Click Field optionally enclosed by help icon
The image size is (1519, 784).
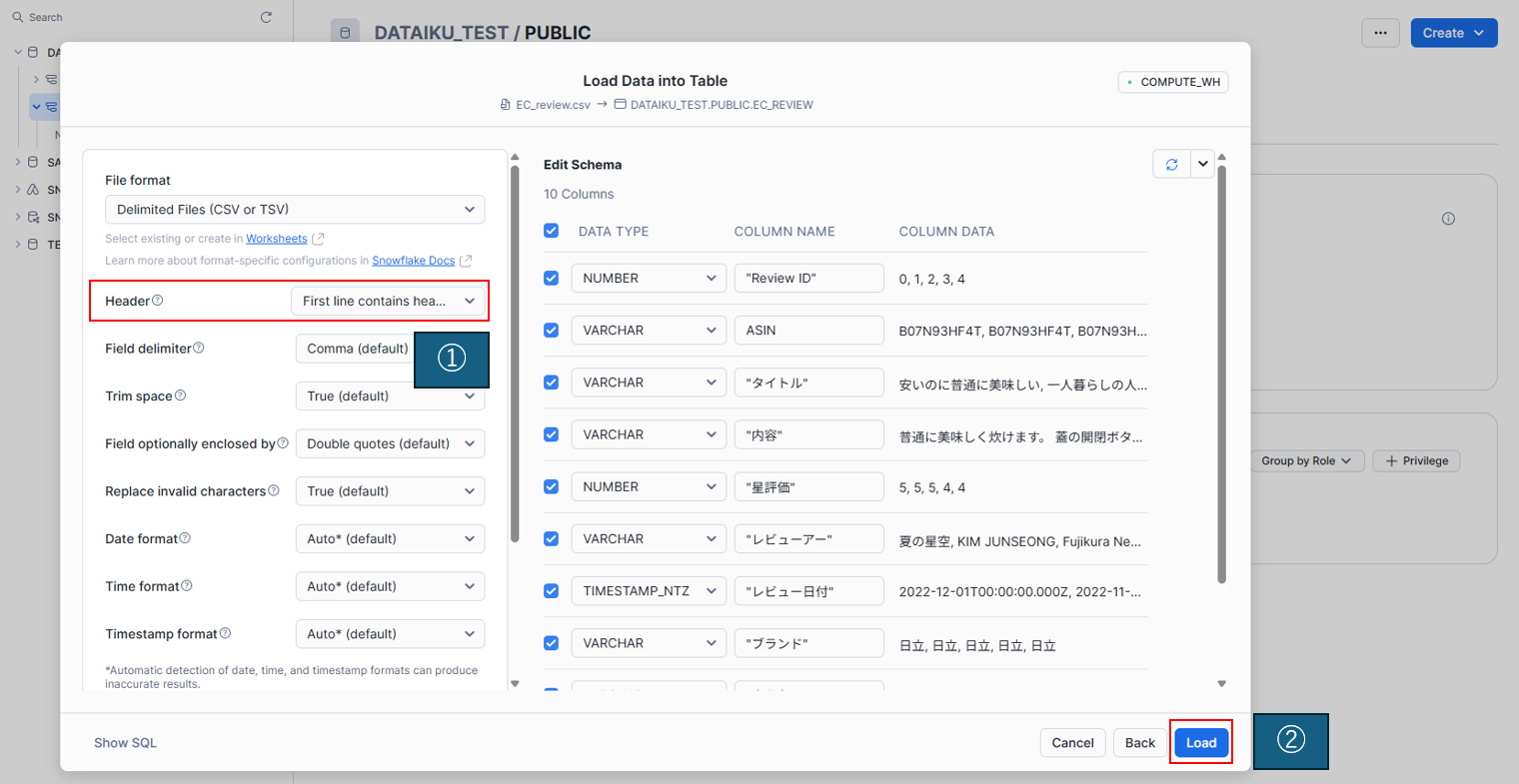tap(283, 442)
